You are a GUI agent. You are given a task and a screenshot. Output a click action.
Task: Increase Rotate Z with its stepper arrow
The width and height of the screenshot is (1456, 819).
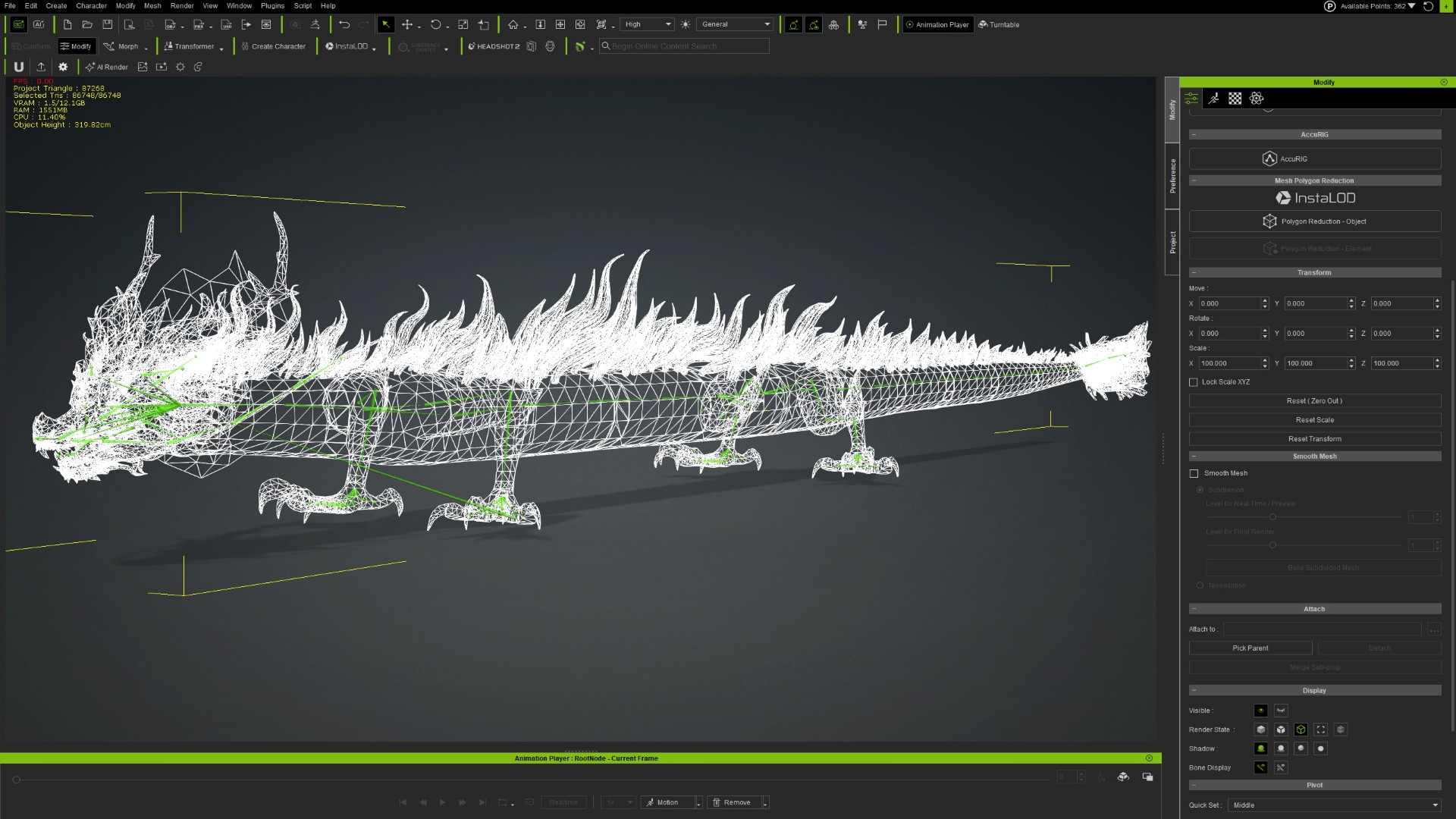pos(1437,331)
